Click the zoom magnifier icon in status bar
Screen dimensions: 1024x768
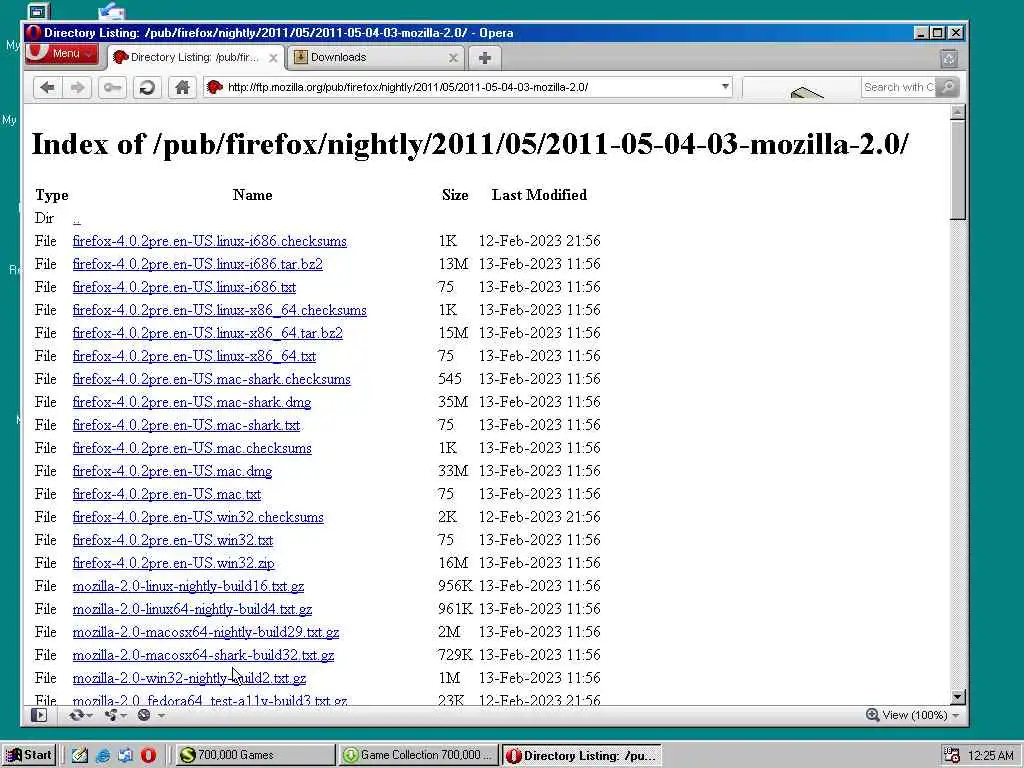(872, 715)
